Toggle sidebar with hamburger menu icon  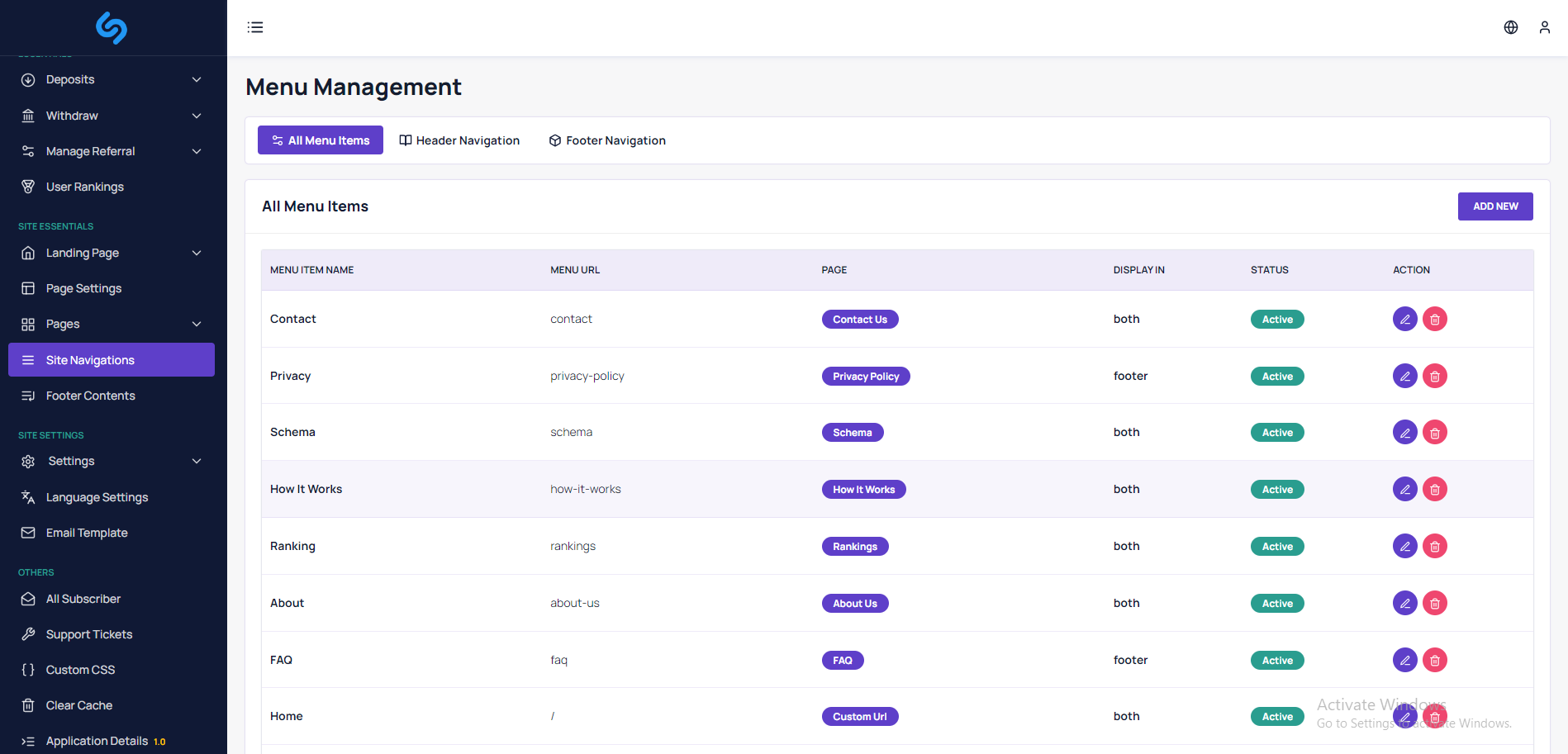(x=255, y=27)
